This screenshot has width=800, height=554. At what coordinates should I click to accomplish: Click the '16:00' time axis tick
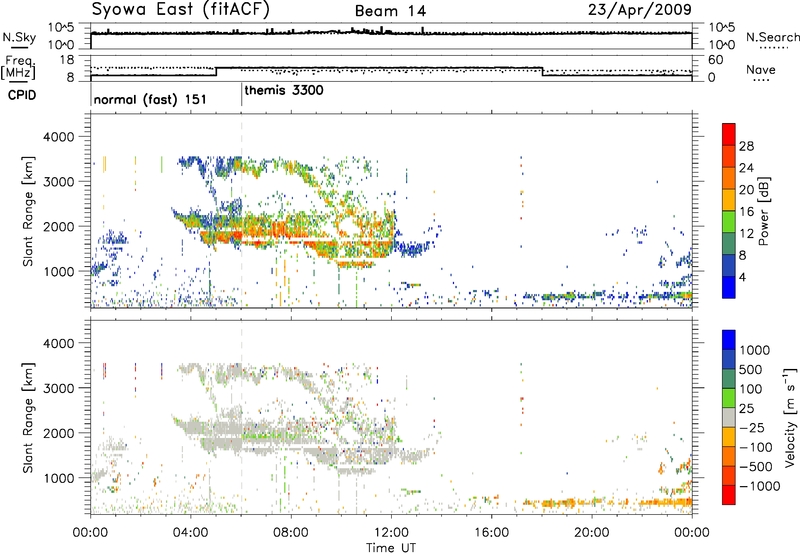(492, 533)
